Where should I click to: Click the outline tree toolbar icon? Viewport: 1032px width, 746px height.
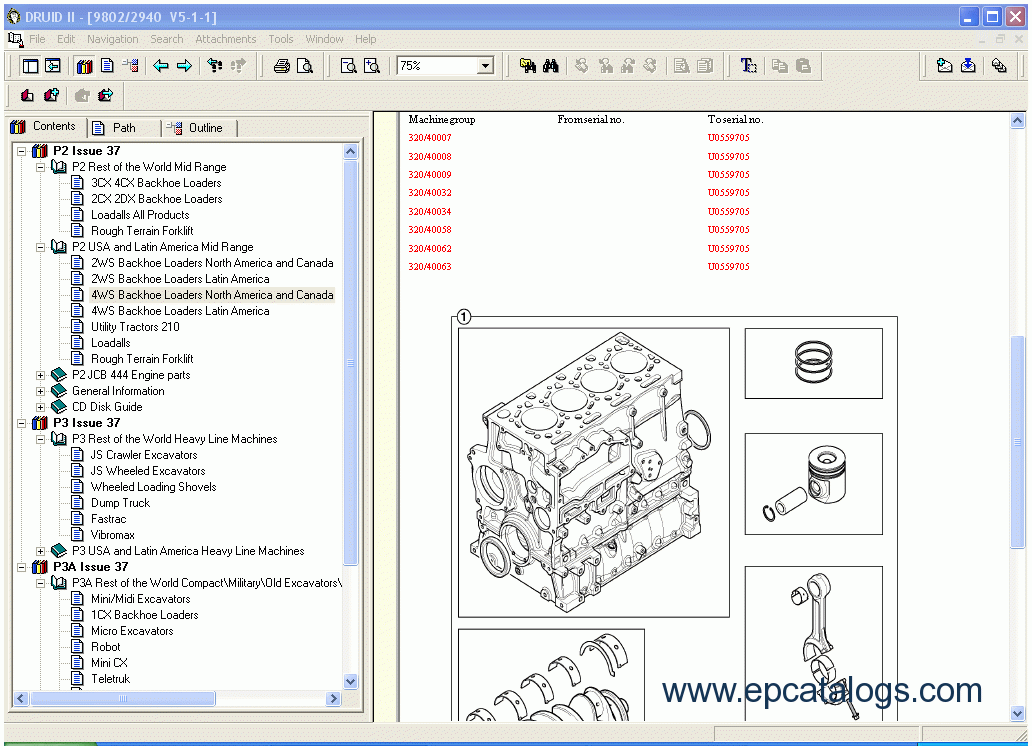[x=130, y=66]
